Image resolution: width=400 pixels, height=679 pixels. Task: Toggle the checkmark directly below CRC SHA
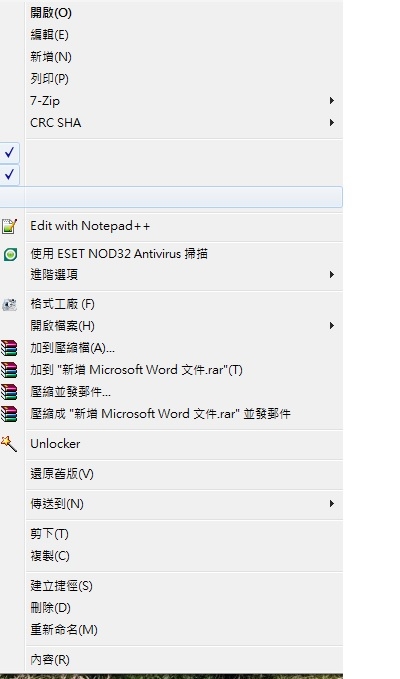[9, 152]
